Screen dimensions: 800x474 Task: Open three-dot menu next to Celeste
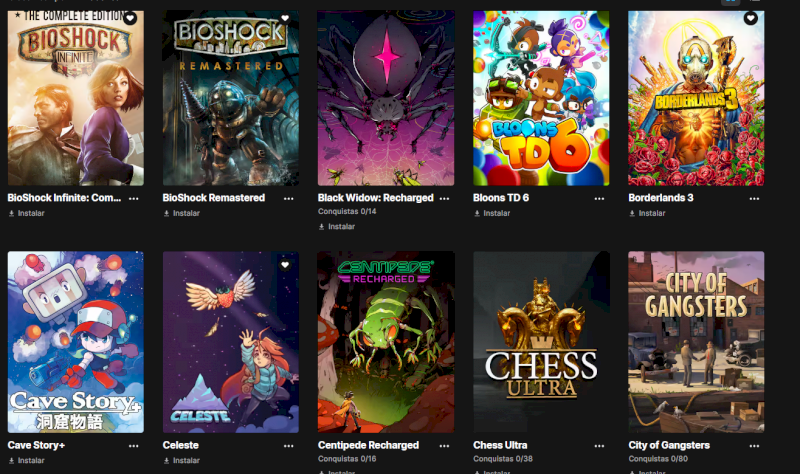tap(289, 446)
